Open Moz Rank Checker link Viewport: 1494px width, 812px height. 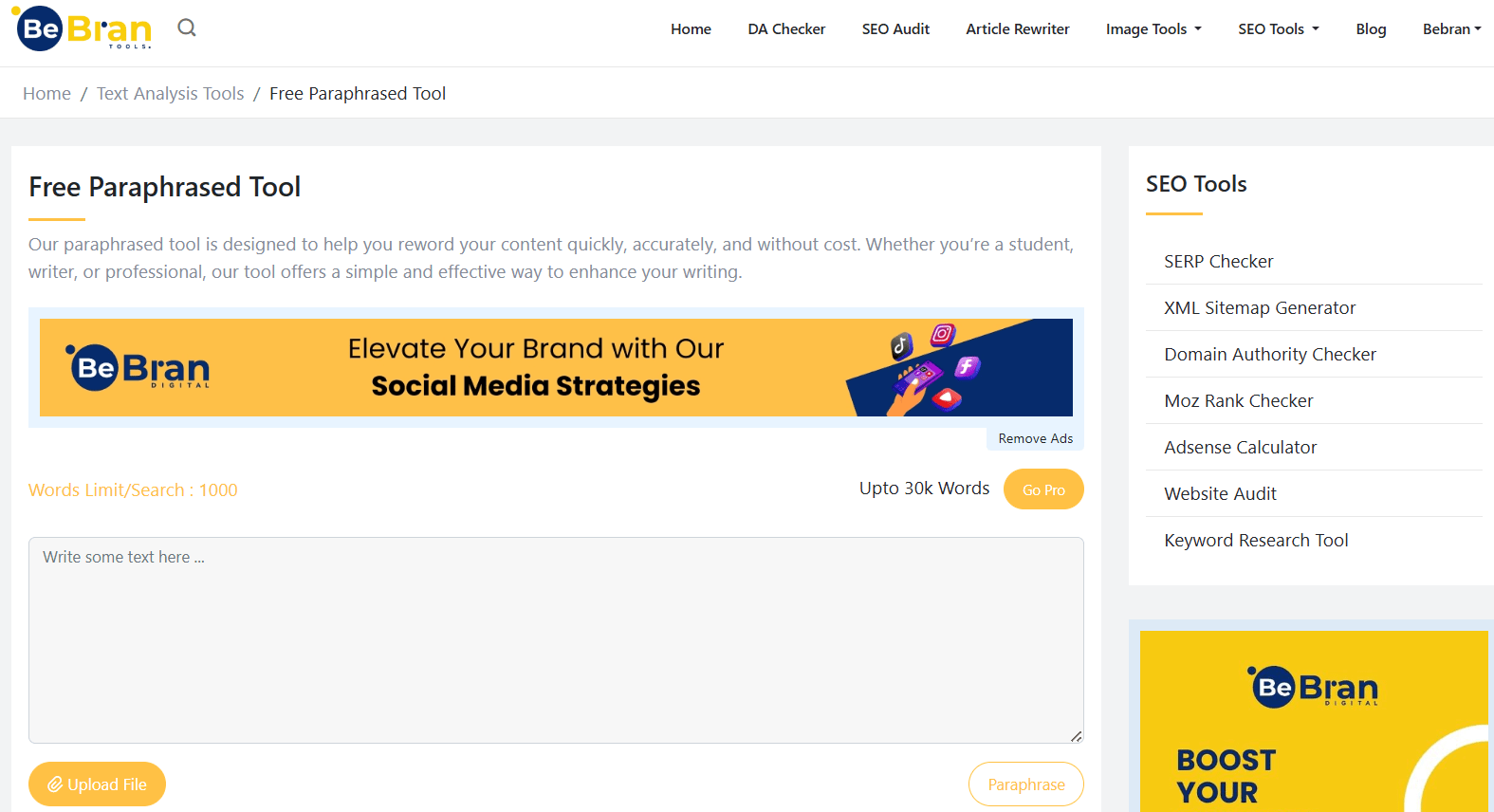[1239, 400]
